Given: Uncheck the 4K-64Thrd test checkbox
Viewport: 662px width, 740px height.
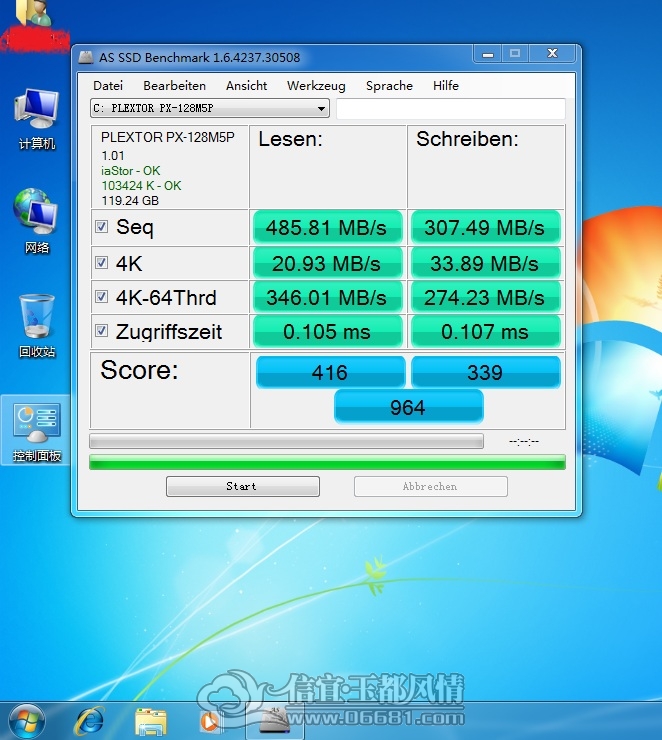Looking at the screenshot, I should tap(101, 296).
